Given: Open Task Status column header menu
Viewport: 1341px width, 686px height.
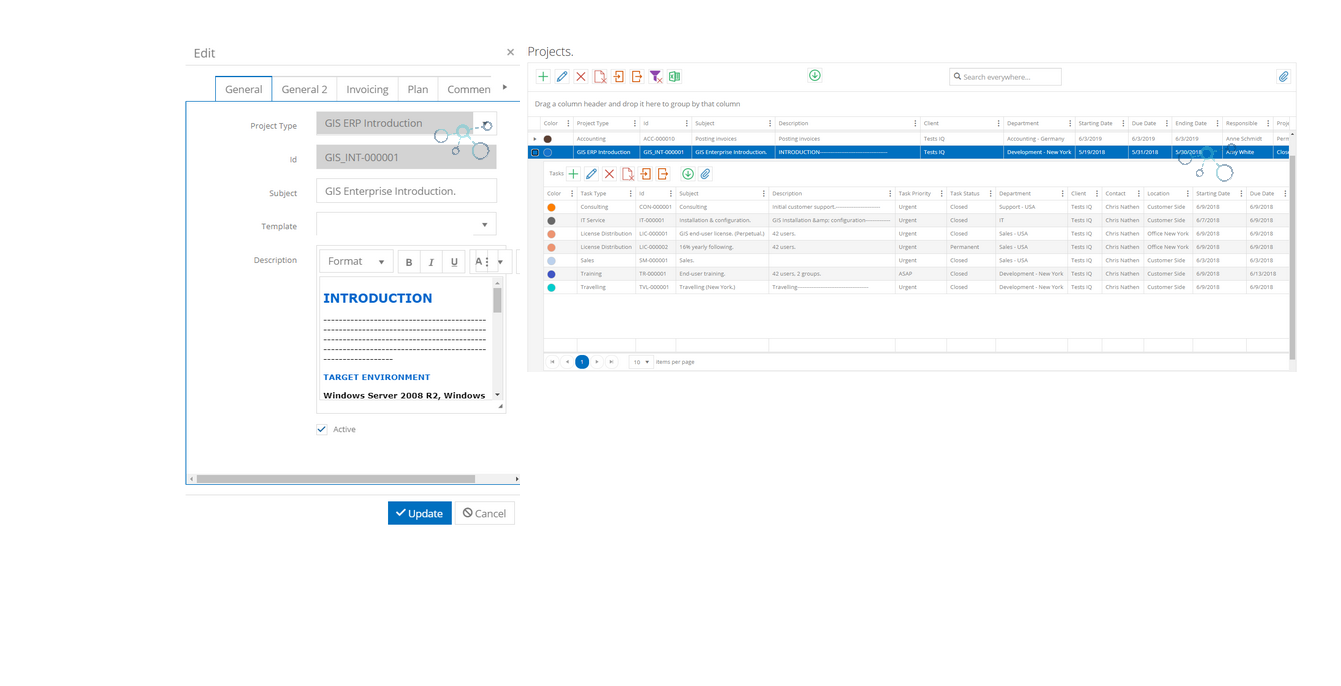Looking at the screenshot, I should click(990, 193).
